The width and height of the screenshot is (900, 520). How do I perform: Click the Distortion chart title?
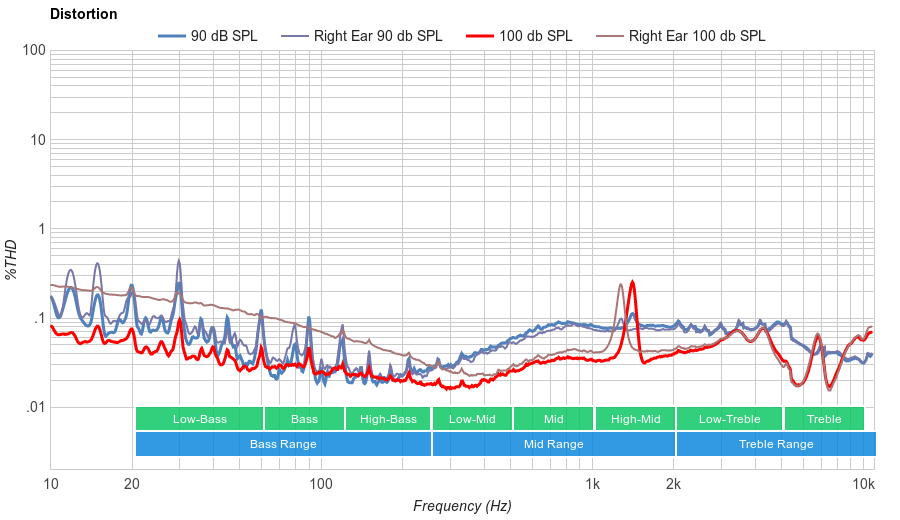(83, 14)
